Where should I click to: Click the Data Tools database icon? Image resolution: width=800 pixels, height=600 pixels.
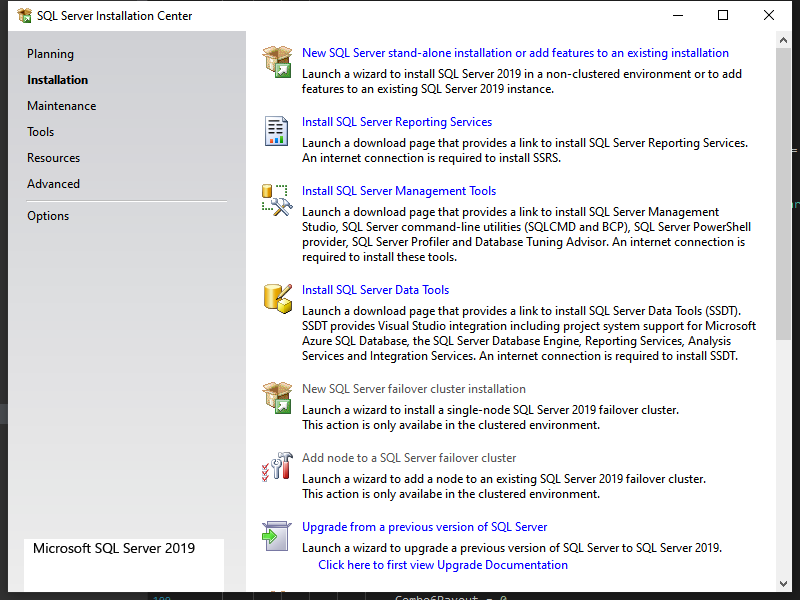pyautogui.click(x=276, y=298)
